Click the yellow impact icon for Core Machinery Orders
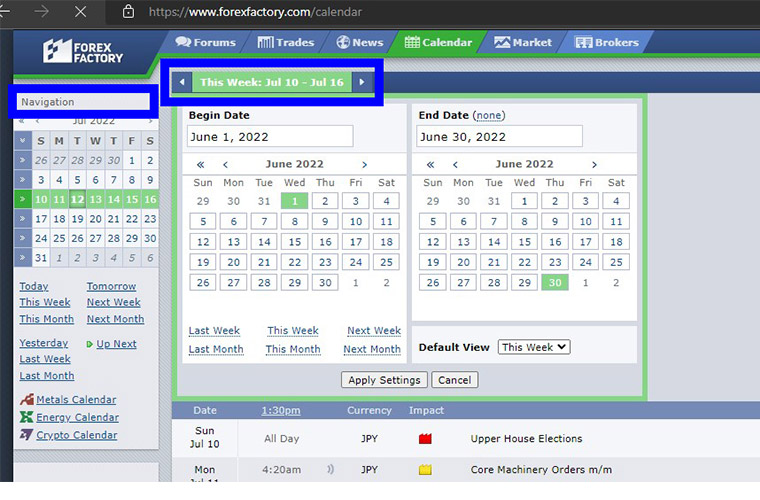Screen dimensions: 760x500 coord(425,469)
